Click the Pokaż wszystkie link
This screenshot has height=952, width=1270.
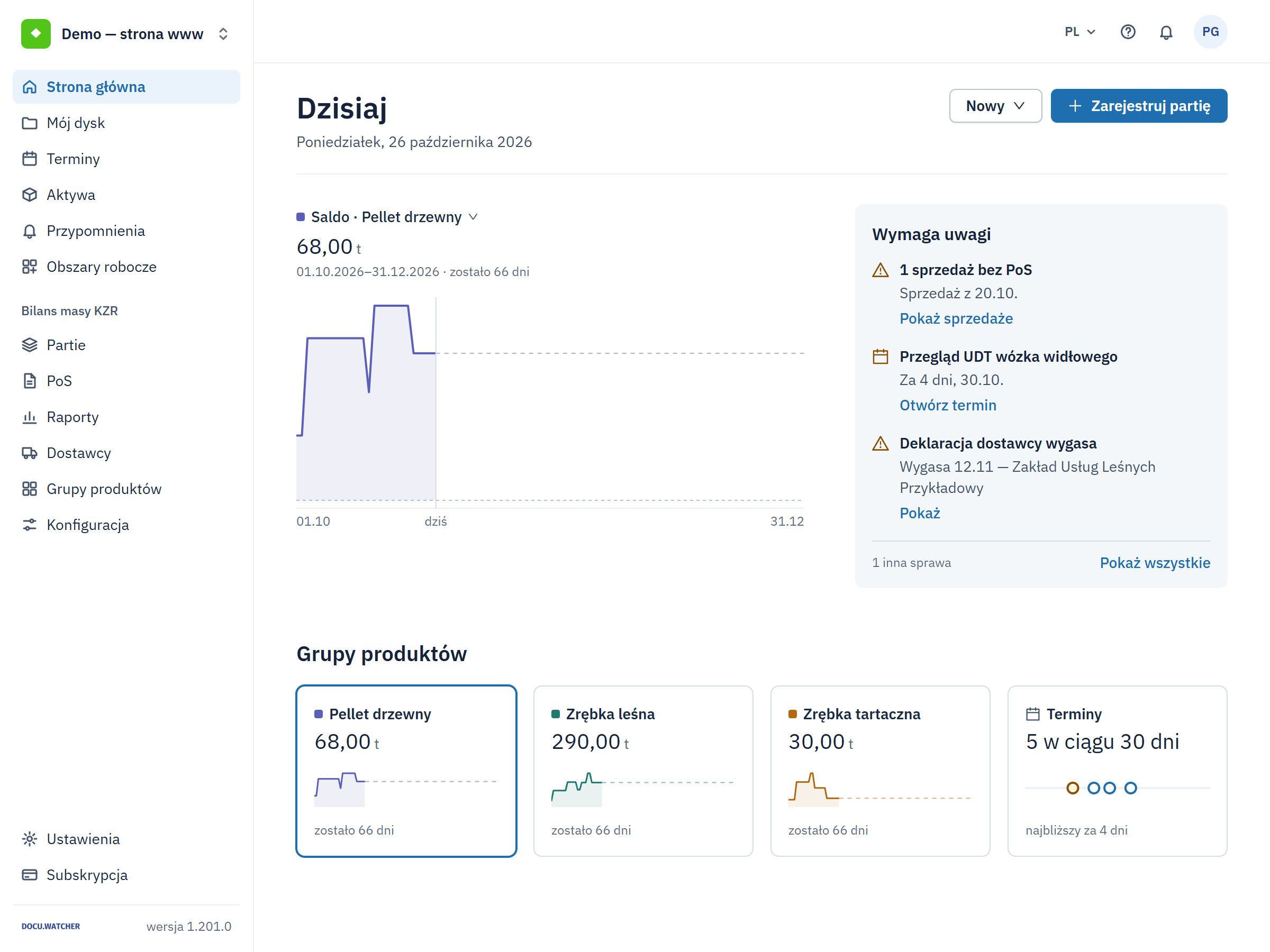point(1155,563)
